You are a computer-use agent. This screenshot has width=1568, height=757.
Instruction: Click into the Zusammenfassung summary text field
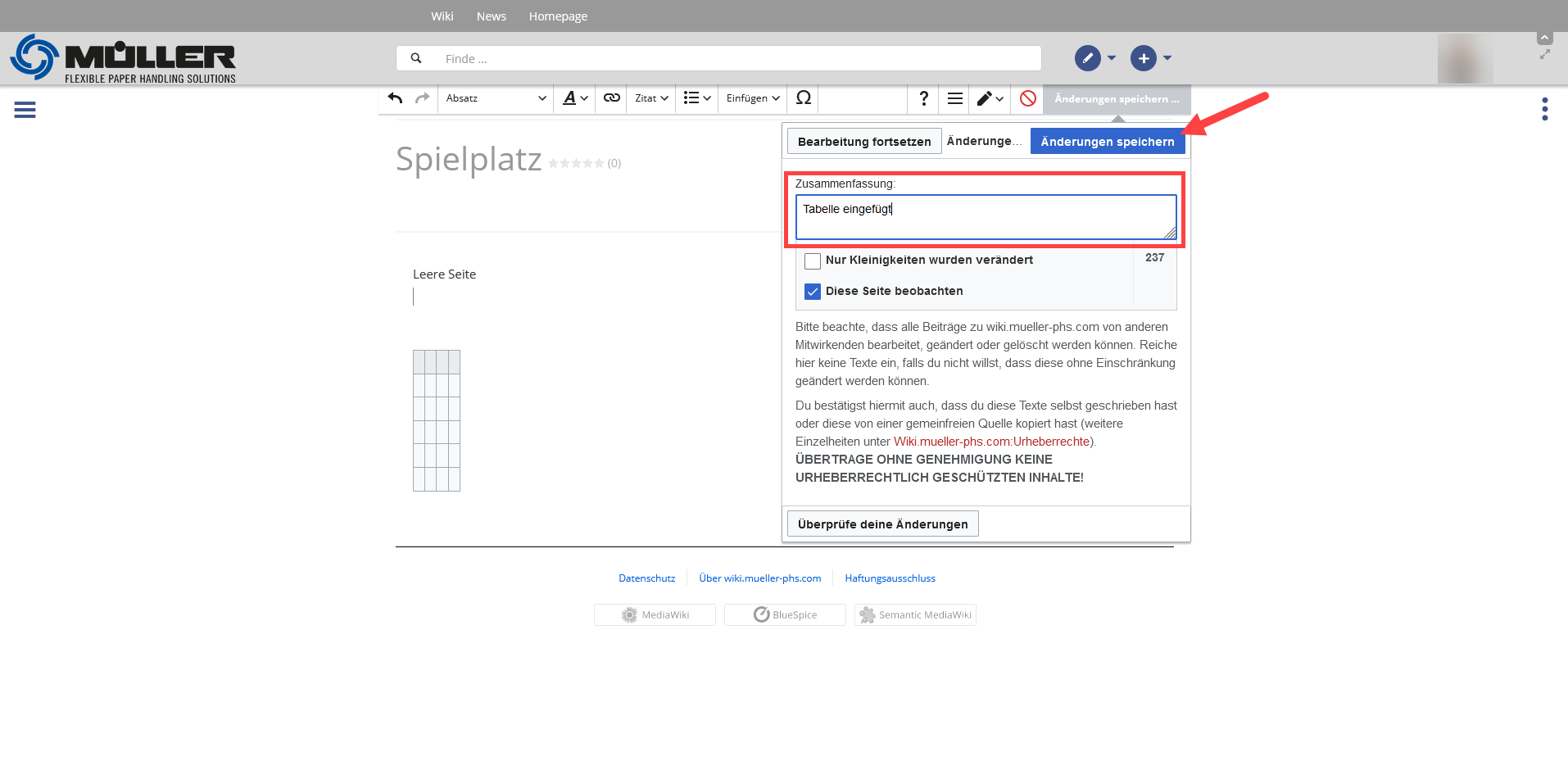point(985,217)
